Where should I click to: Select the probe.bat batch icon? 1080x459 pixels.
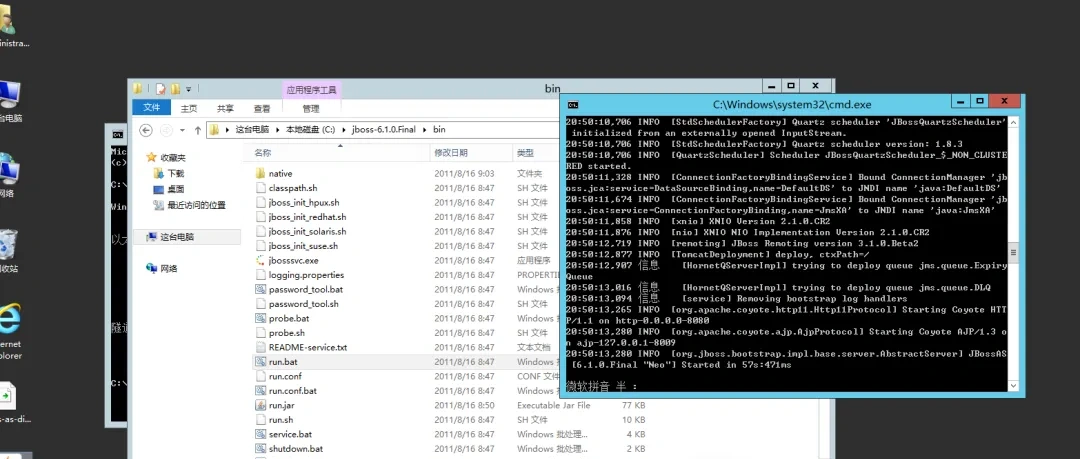260,318
